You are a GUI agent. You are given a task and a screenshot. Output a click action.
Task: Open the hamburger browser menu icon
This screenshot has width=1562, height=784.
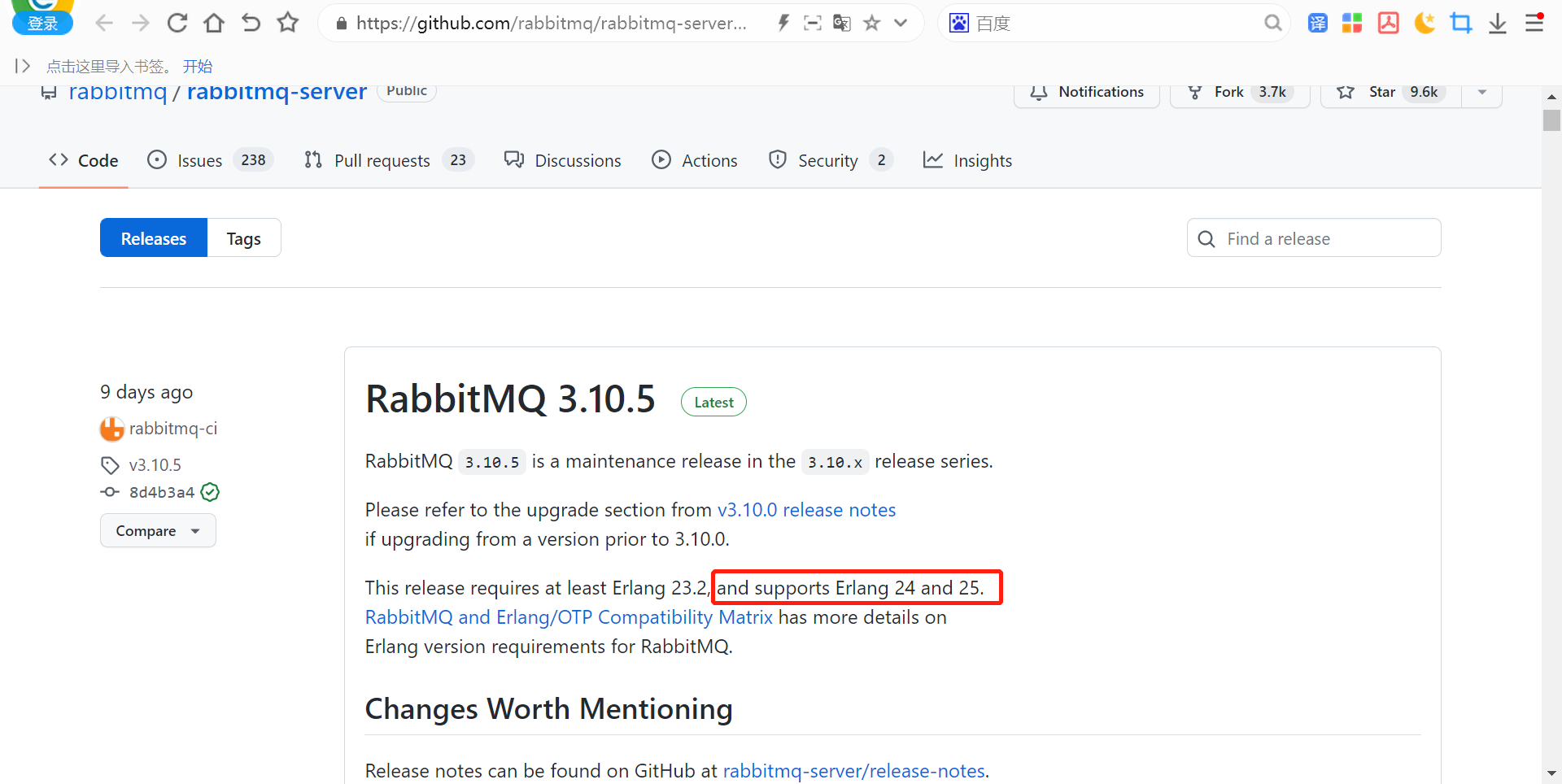point(1535,23)
